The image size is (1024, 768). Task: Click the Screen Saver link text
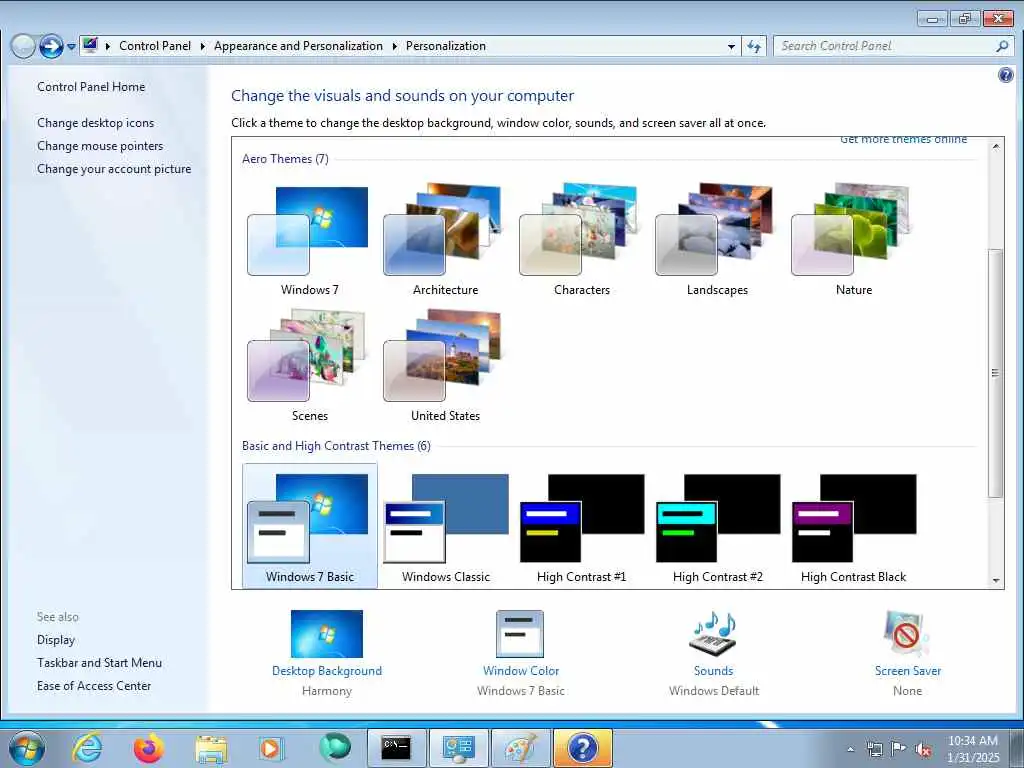coord(907,671)
